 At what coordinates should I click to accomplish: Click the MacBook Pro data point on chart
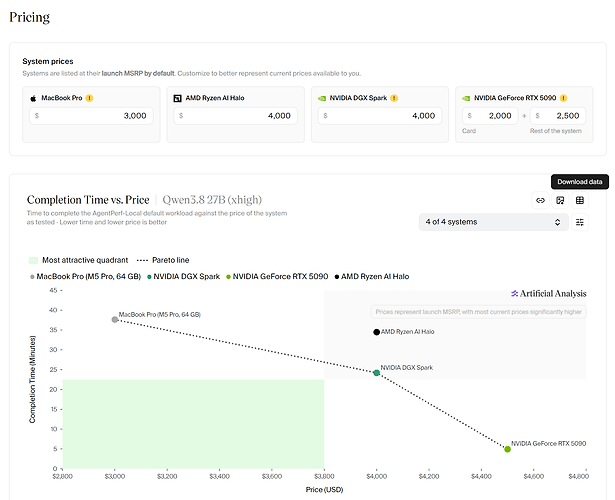(115, 320)
